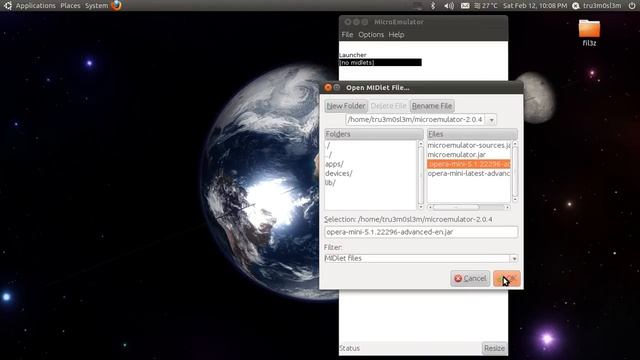This screenshot has height=360, width=640.
Task: Click the Rename File button
Action: click(x=432, y=106)
